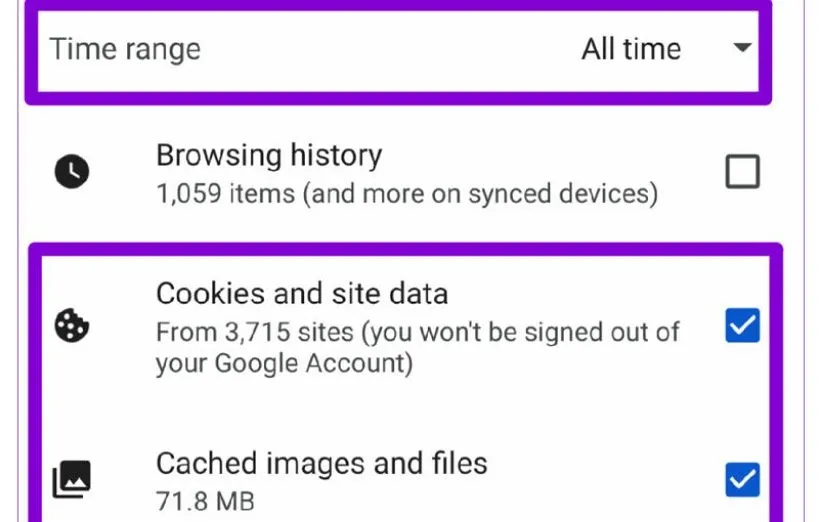Open the Time range dropdown arrow
822x522 pixels.
pyautogui.click(x=742, y=48)
